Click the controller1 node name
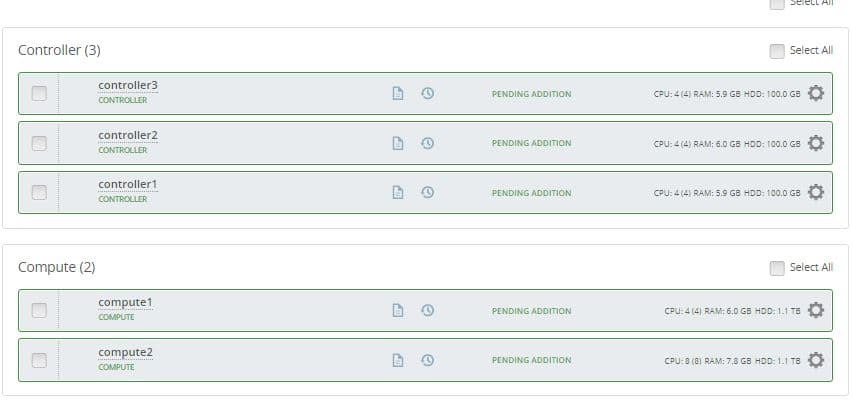The width and height of the screenshot is (853, 400). [x=127, y=185]
